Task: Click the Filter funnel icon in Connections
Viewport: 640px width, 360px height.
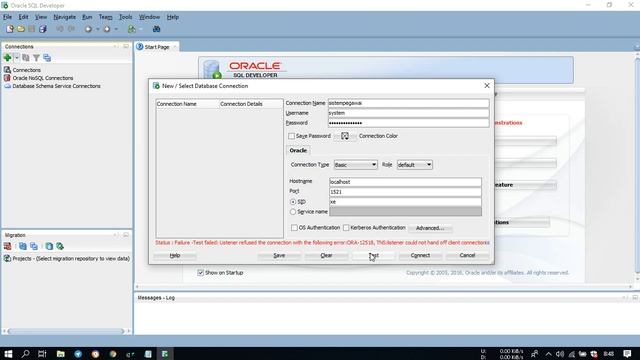Action: pyautogui.click(x=36, y=58)
